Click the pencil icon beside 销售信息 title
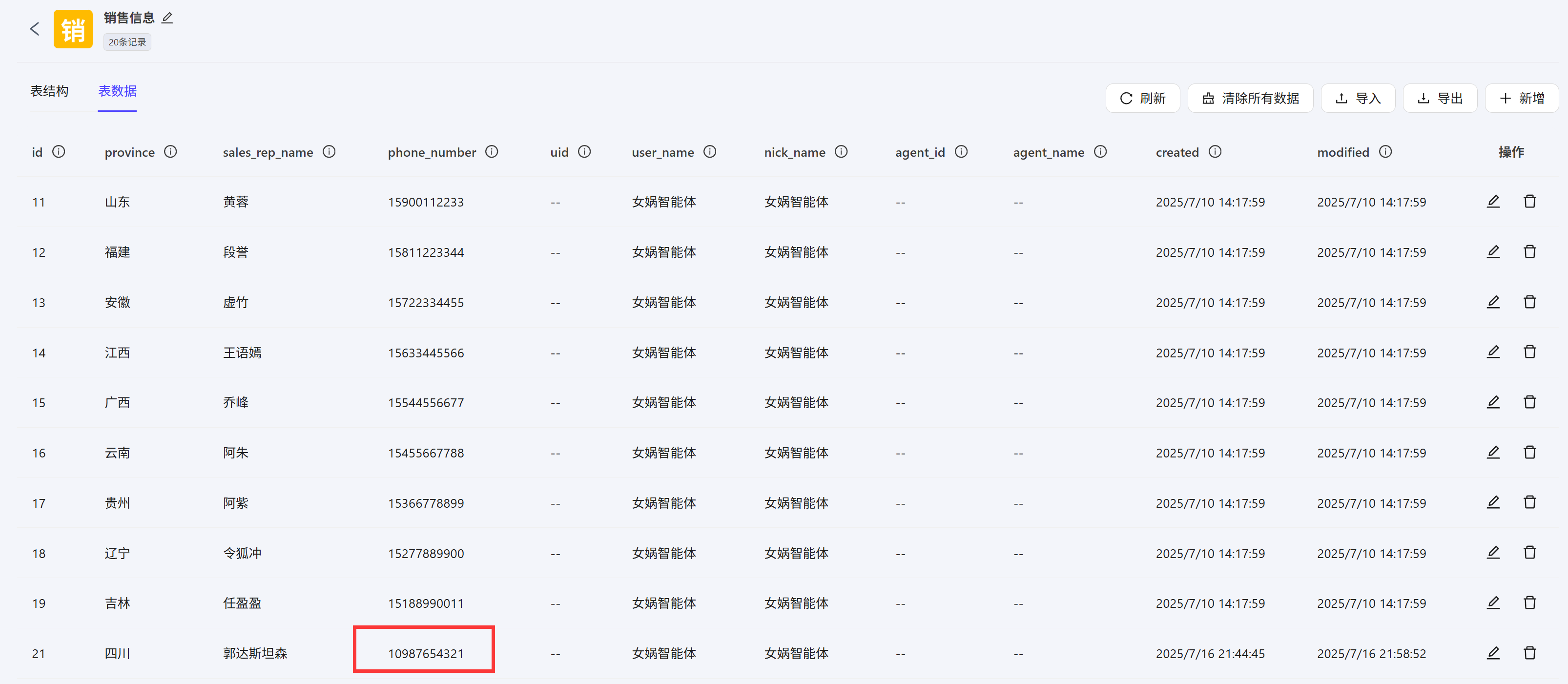The image size is (1568, 684). 167,18
